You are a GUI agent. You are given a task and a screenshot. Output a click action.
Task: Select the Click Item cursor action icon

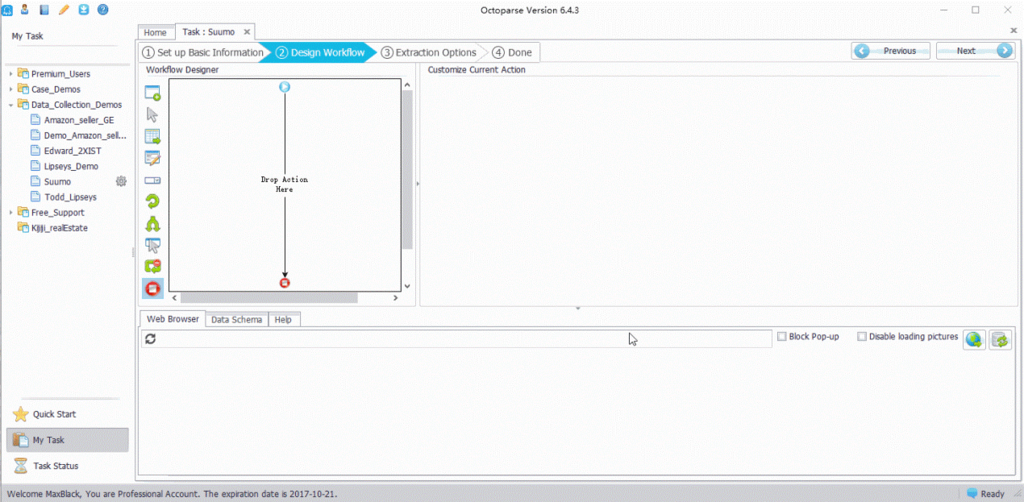pyautogui.click(x=153, y=116)
